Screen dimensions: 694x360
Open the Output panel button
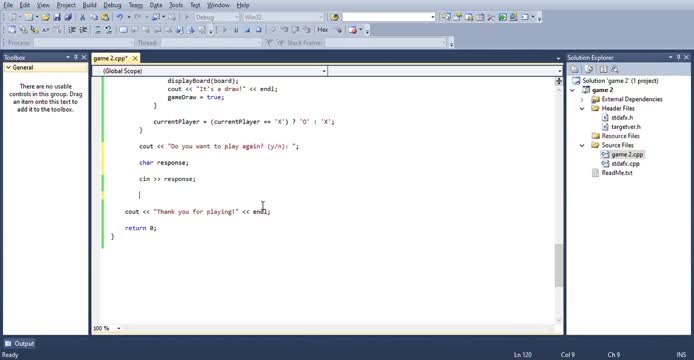[19, 344]
